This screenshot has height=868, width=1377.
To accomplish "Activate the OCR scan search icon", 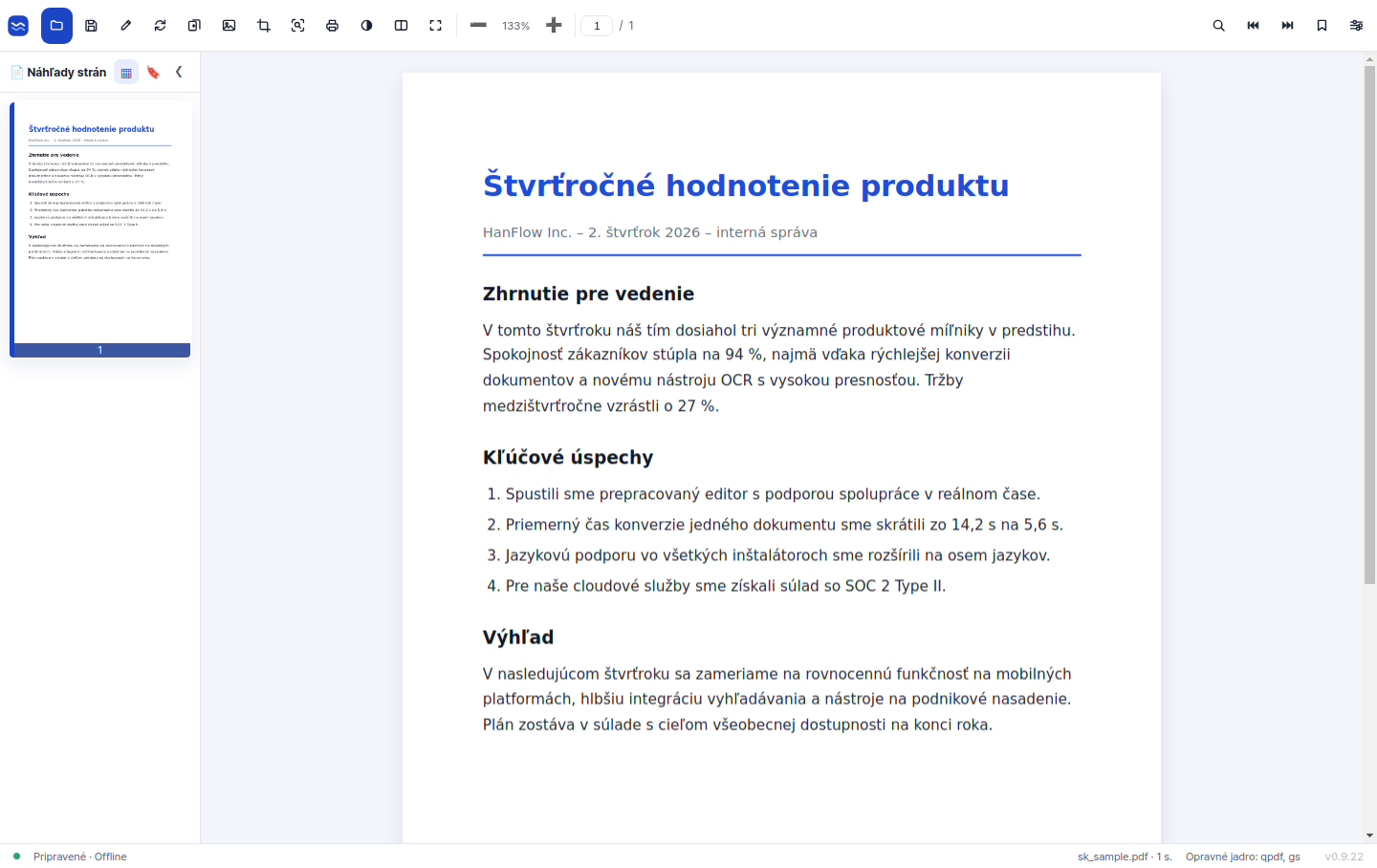I will click(x=297, y=26).
